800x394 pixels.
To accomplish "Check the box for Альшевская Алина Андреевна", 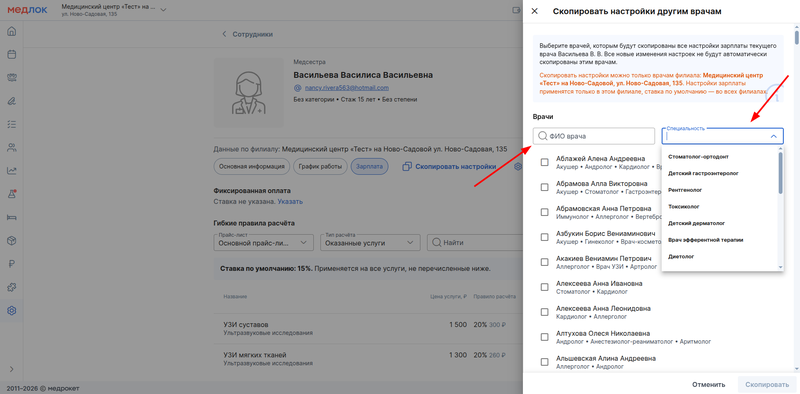I will tap(545, 362).
